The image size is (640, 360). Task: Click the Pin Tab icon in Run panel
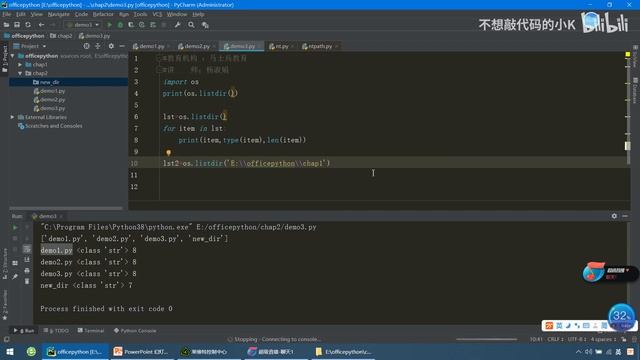click(15, 276)
